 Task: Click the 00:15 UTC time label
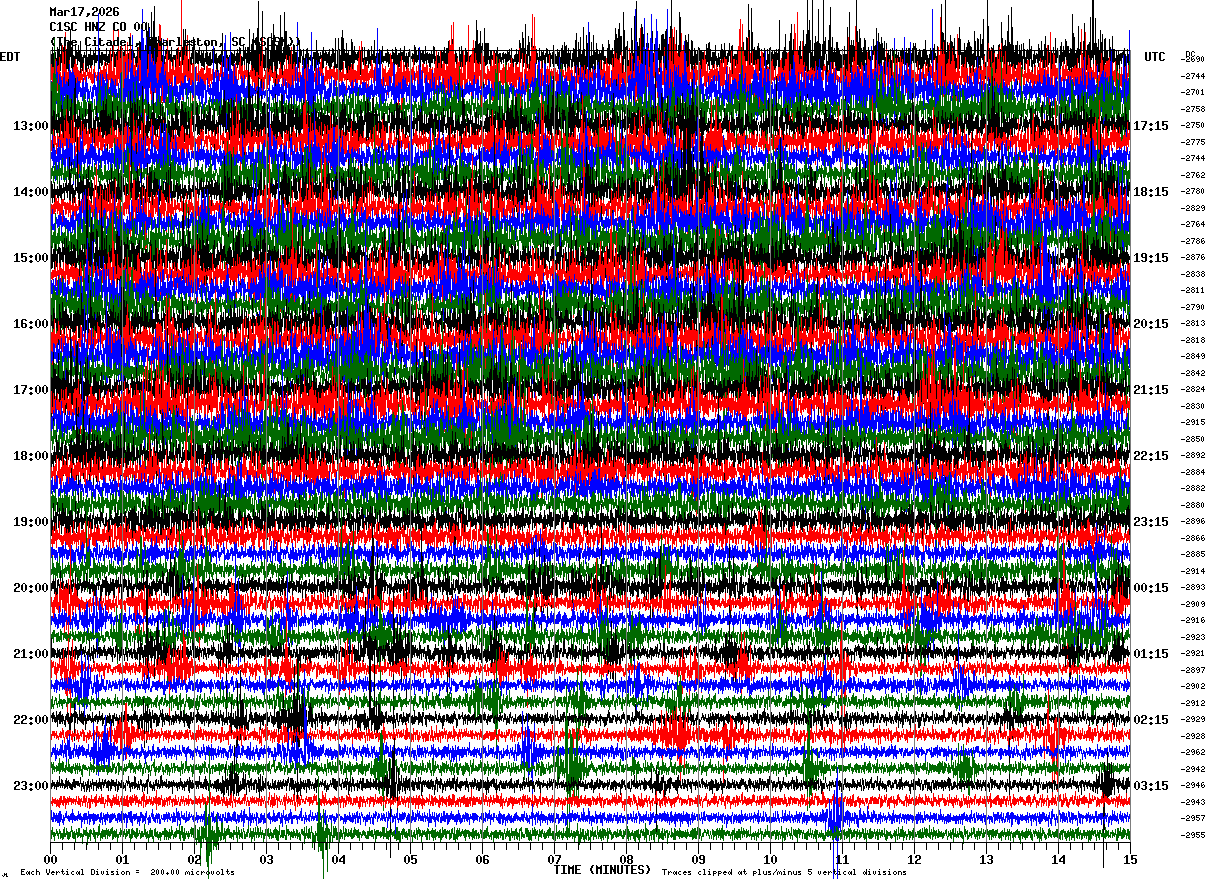1151,588
